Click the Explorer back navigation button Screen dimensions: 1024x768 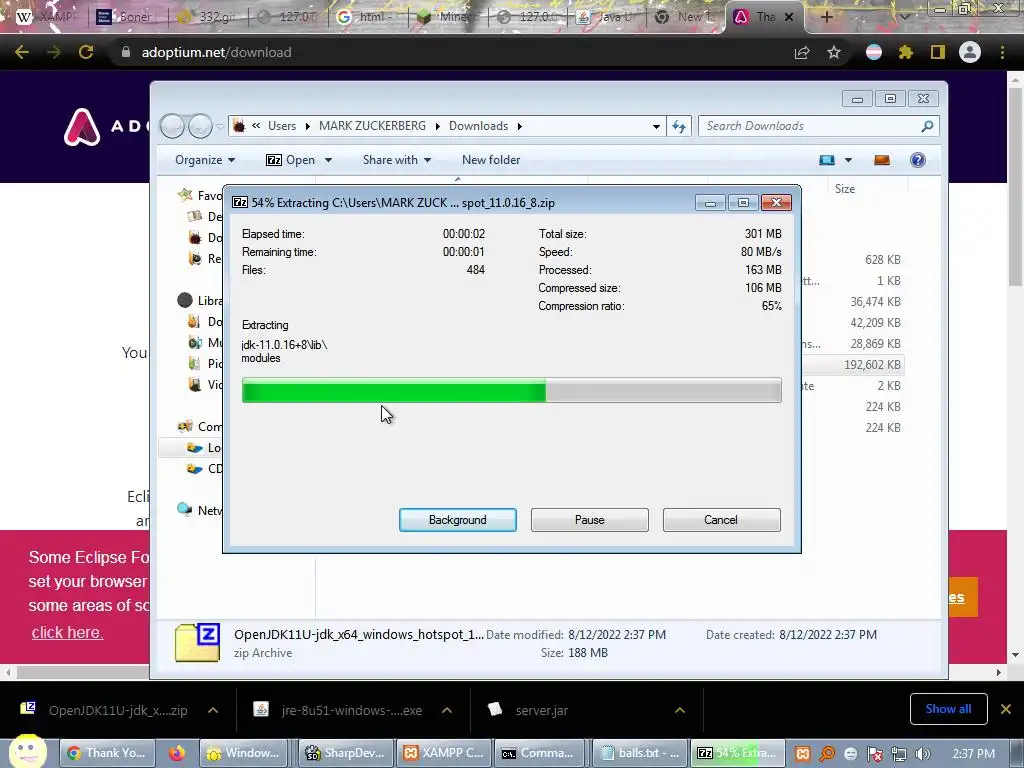tap(172, 126)
